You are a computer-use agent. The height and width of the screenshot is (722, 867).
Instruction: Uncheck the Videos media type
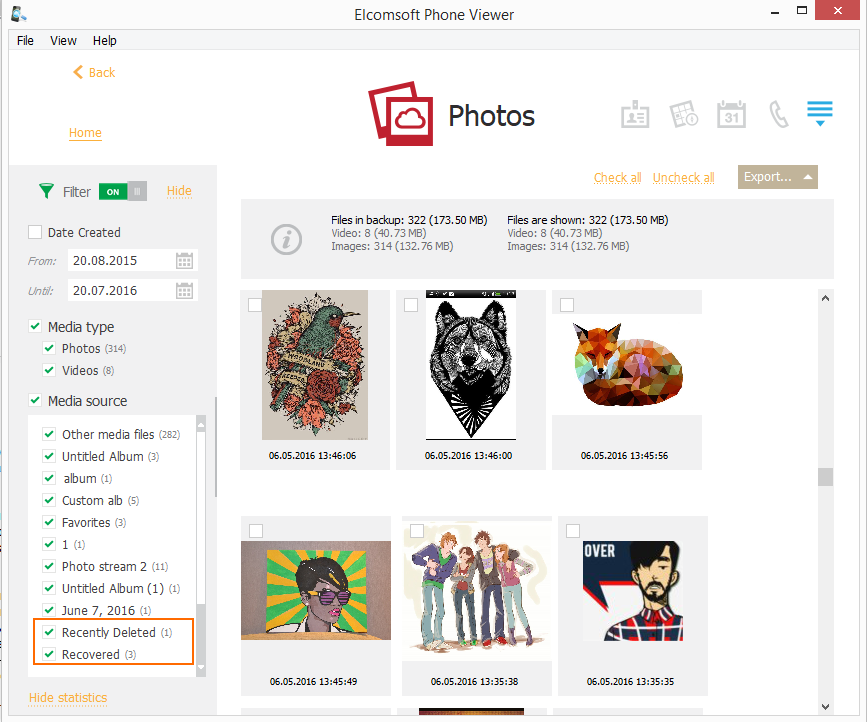point(49,370)
